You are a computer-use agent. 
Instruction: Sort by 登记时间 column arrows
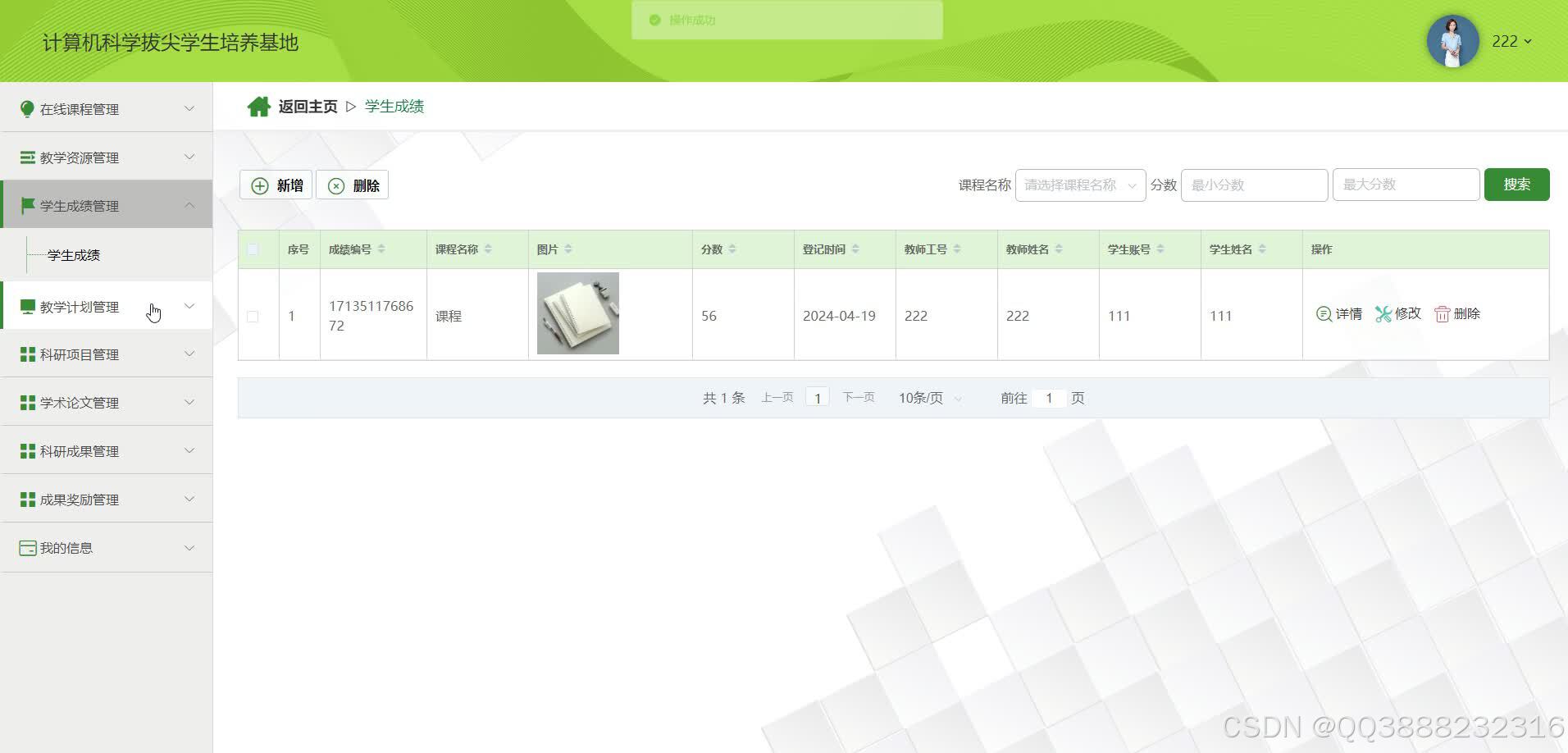(855, 249)
